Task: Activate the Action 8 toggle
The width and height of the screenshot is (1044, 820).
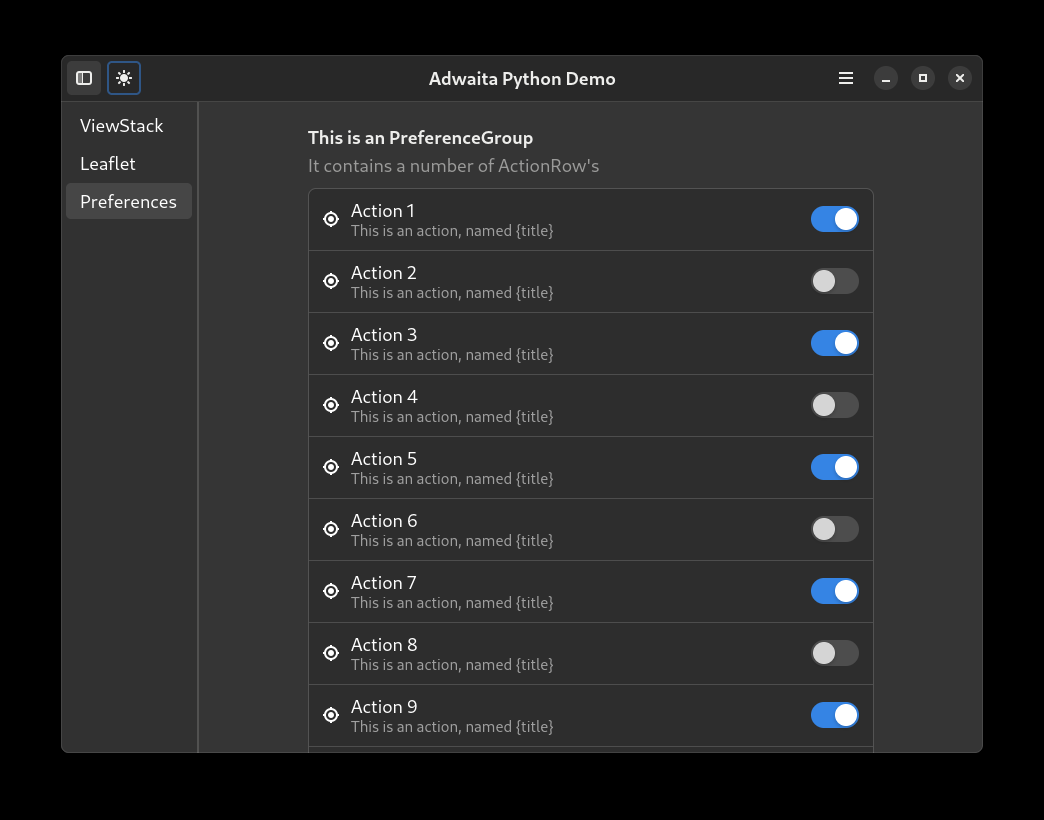Action: [x=834, y=653]
